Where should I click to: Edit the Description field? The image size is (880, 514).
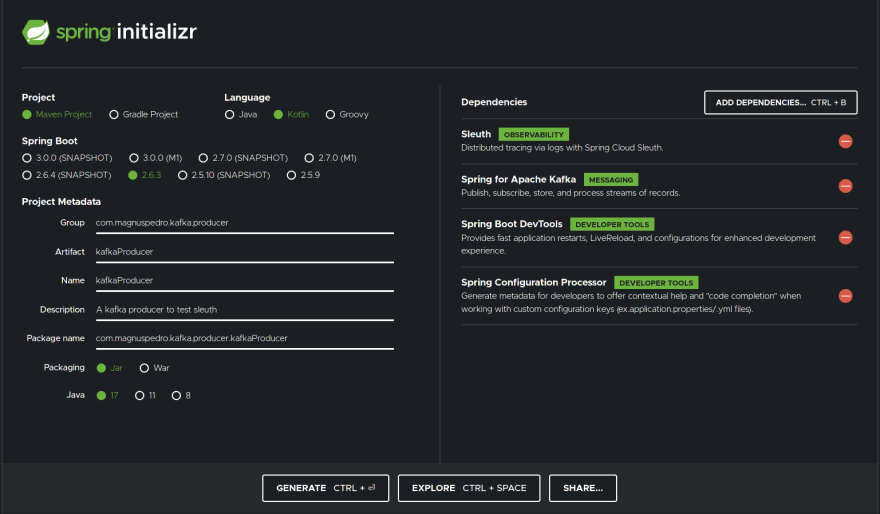tap(245, 310)
